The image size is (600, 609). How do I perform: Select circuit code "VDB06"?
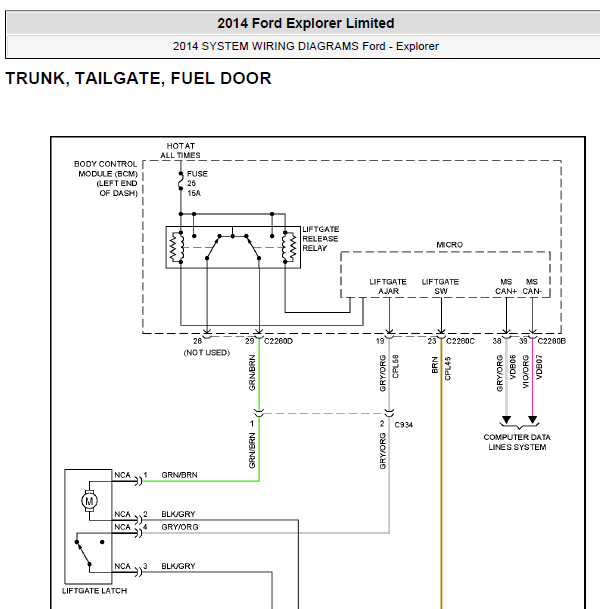tap(513, 367)
